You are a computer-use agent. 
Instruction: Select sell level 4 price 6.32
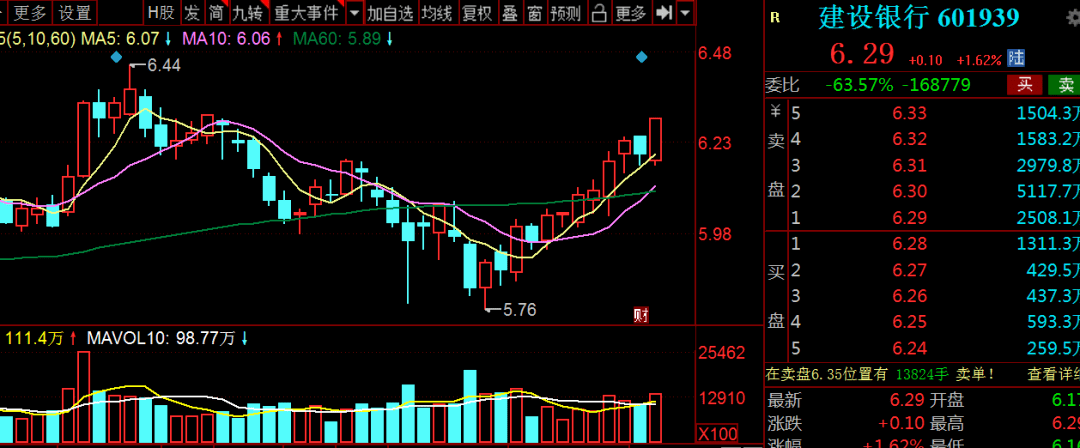pos(910,139)
